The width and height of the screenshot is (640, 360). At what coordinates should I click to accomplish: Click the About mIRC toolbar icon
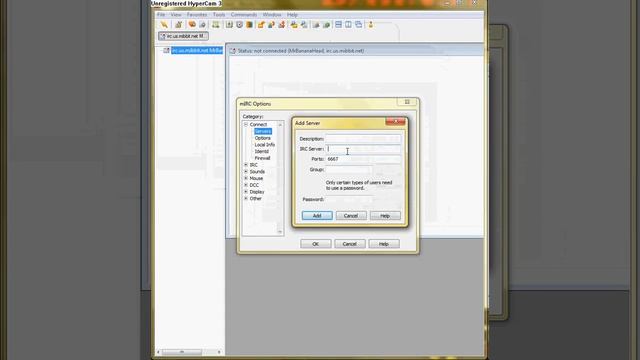pos(371,25)
